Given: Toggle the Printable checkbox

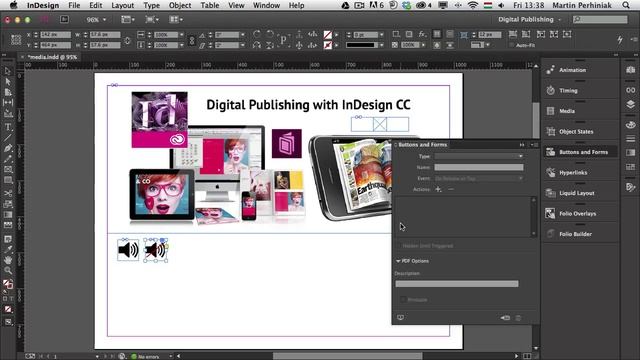Looking at the screenshot, I should [x=403, y=300].
